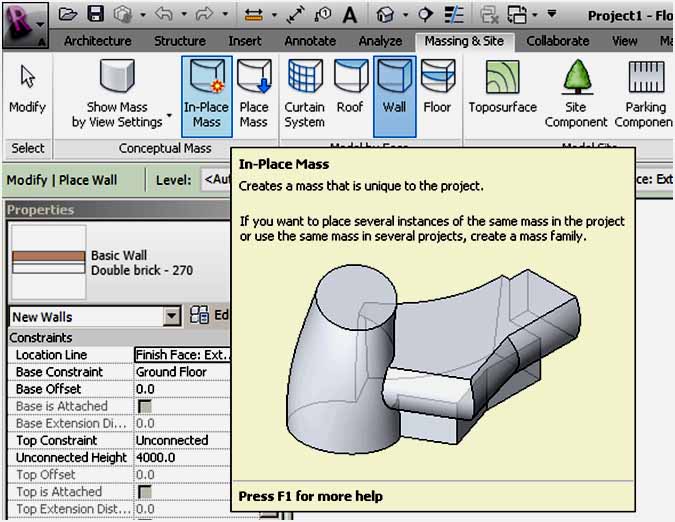Click the Base Offset value field
The width and height of the screenshot is (675, 522).
183,389
